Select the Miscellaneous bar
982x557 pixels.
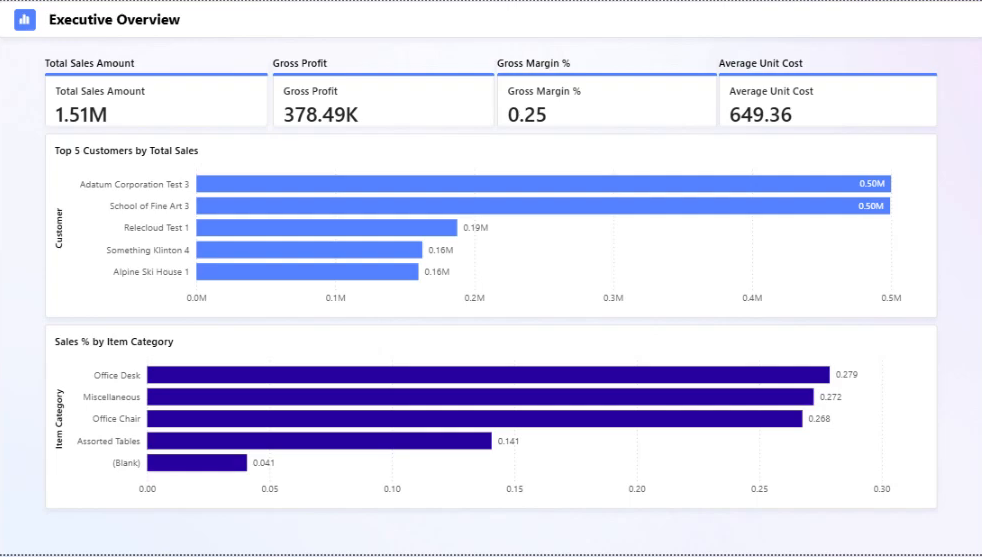480,397
